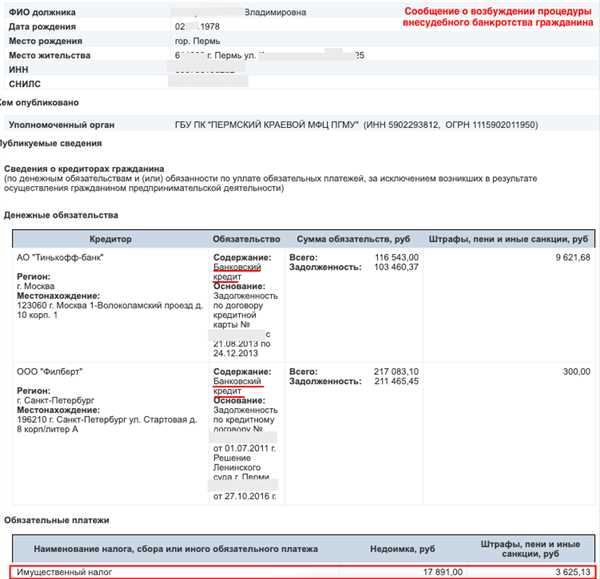Select total amount '217 083,10'
This screenshot has width=600, height=579.
(396, 372)
